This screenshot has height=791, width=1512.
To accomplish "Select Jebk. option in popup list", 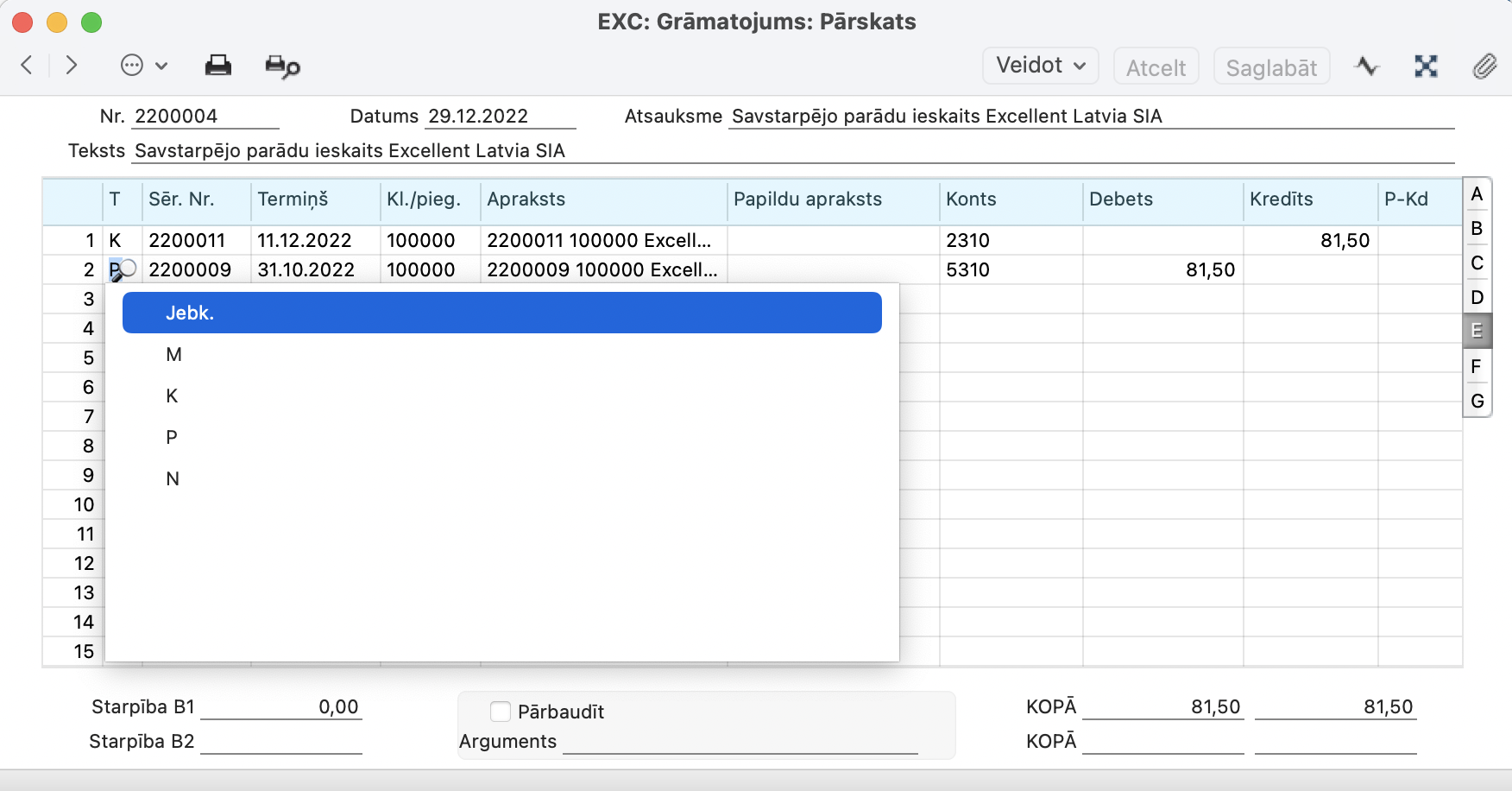I will (x=501, y=313).
